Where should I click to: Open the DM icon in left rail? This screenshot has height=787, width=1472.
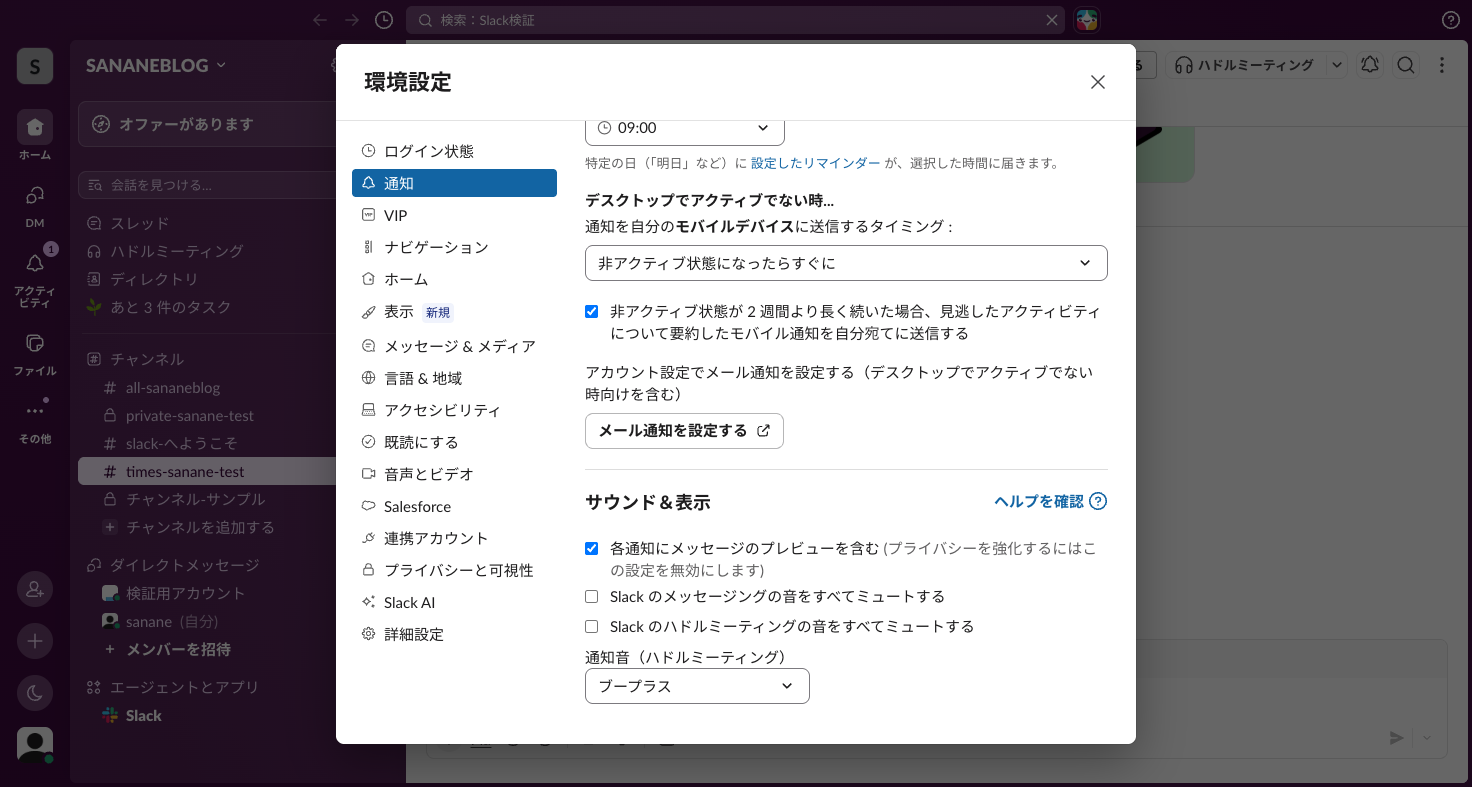pyautogui.click(x=35, y=195)
